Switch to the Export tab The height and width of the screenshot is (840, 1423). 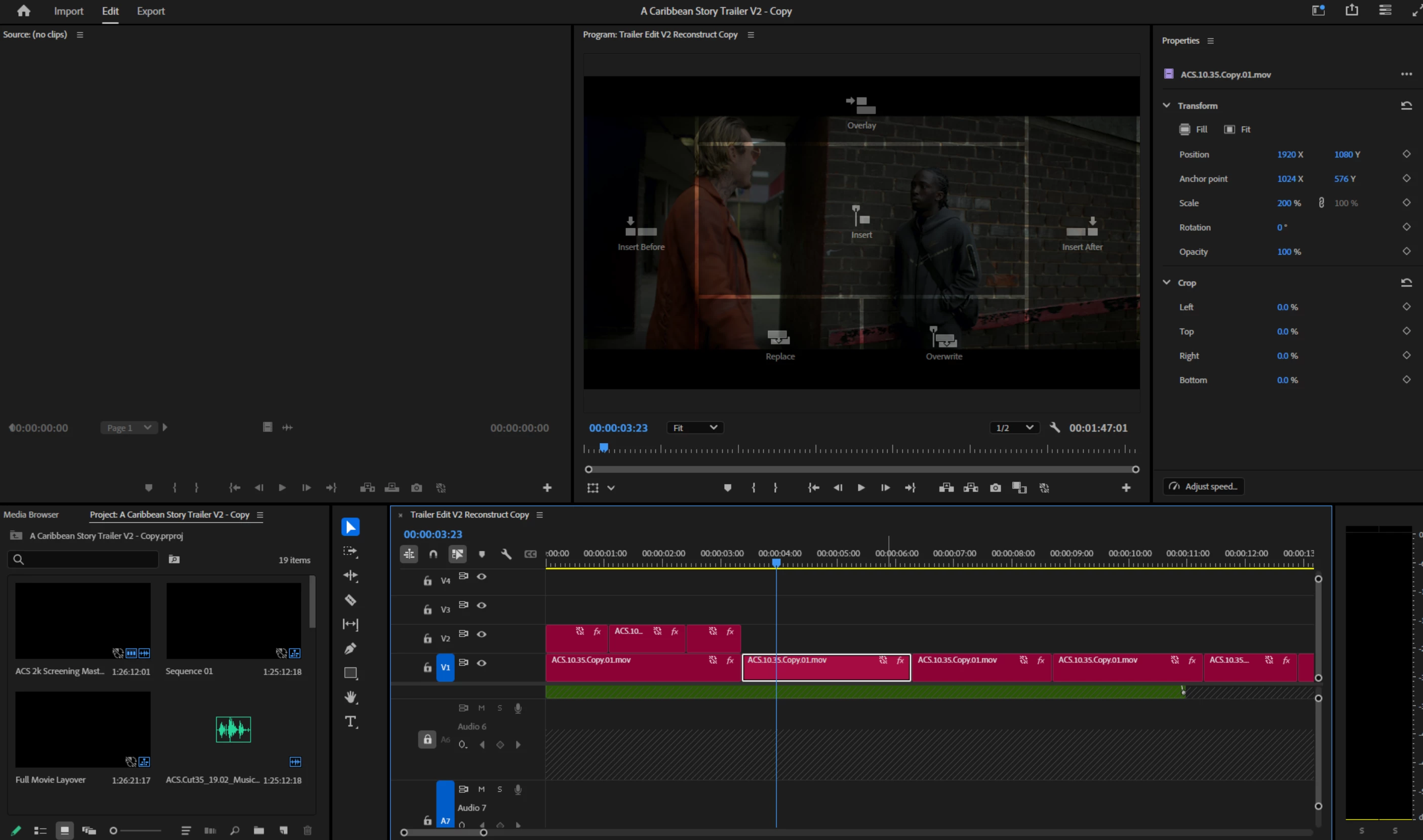(150, 11)
